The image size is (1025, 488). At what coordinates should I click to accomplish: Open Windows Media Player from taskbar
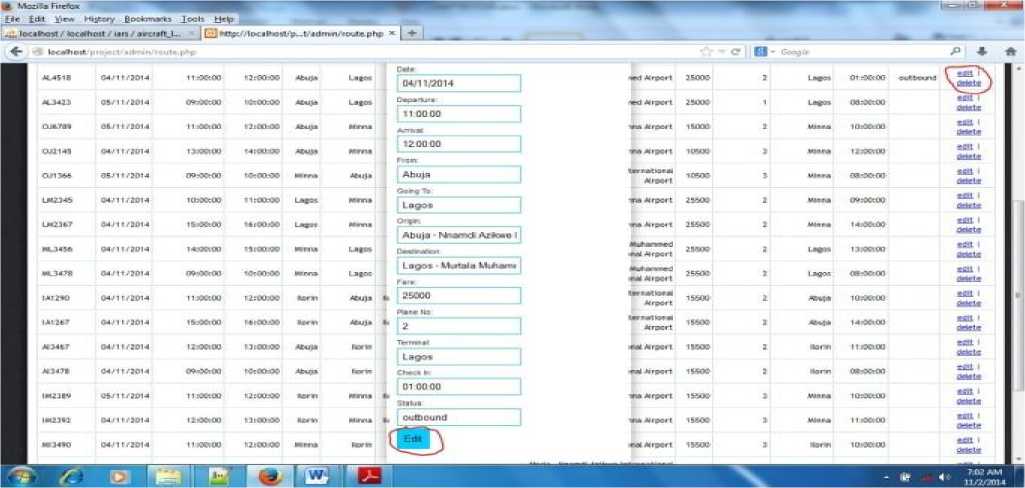pyautogui.click(x=119, y=477)
